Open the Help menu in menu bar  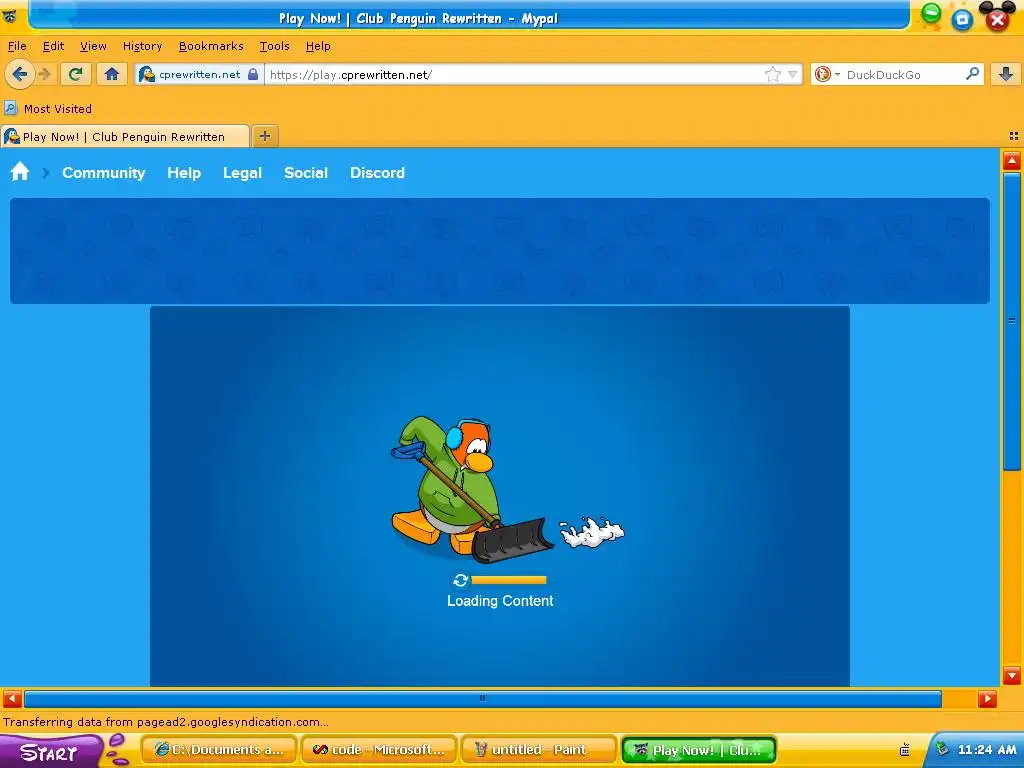(x=318, y=46)
